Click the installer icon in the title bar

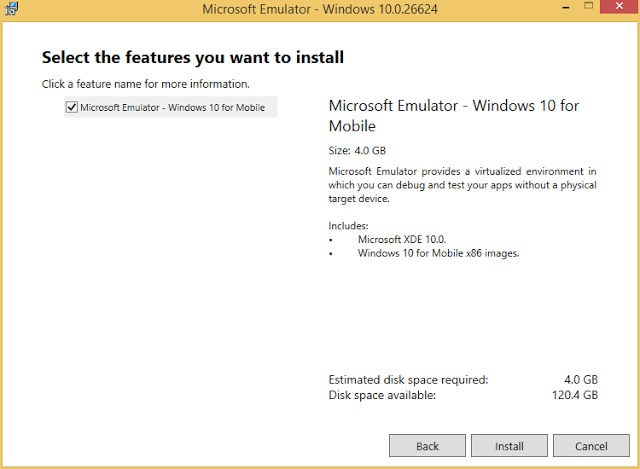coord(10,10)
